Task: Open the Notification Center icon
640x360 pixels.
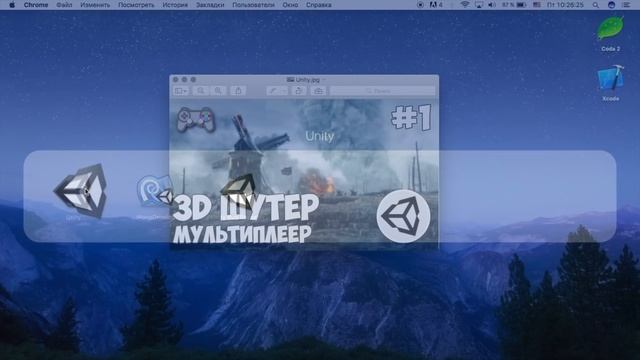Action: coord(627,5)
